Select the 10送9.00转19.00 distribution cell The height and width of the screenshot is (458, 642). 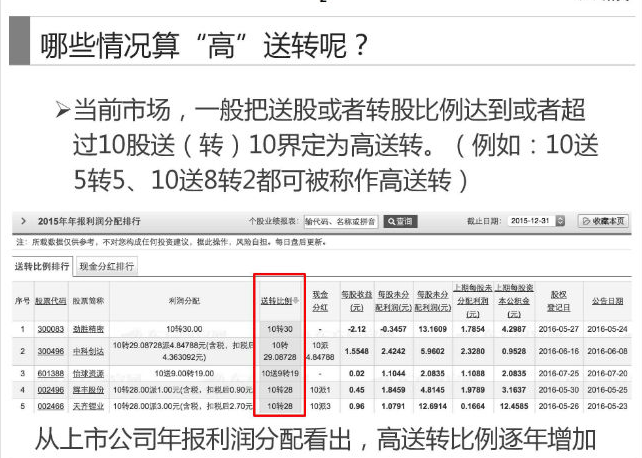[x=184, y=373]
